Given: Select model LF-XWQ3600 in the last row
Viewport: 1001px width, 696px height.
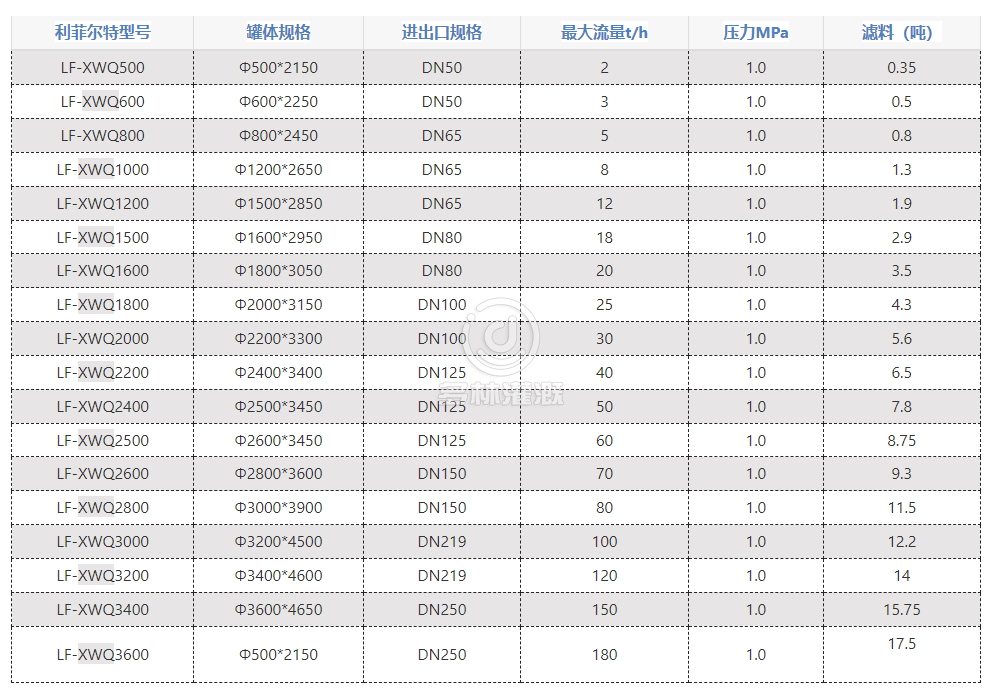Looking at the screenshot, I should point(102,655).
